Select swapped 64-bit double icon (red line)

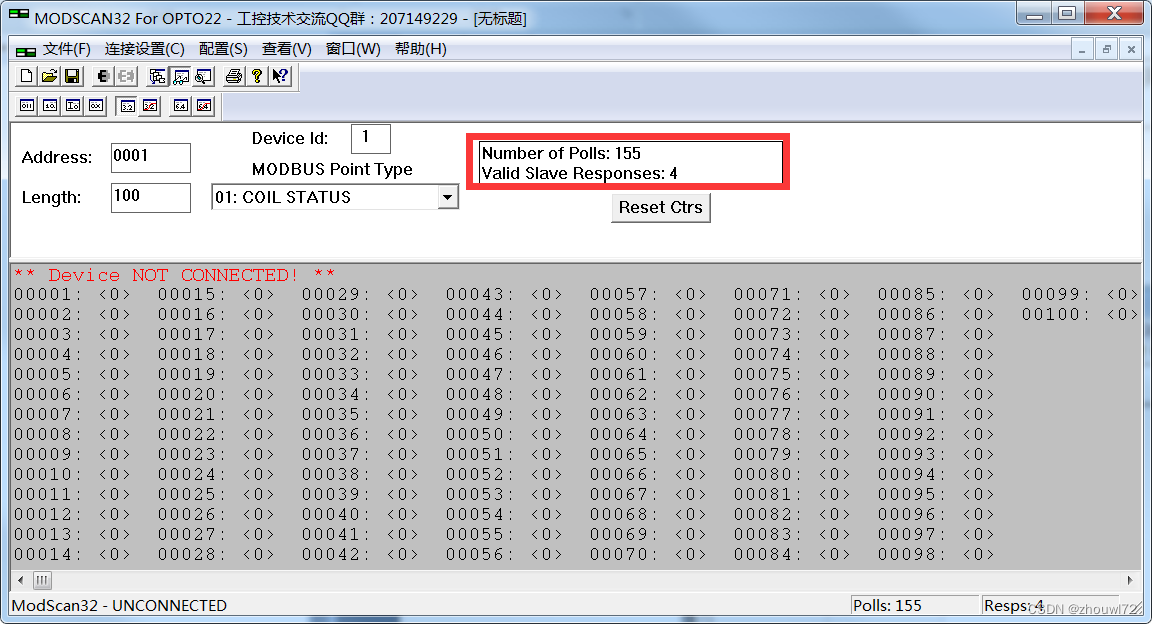204,106
